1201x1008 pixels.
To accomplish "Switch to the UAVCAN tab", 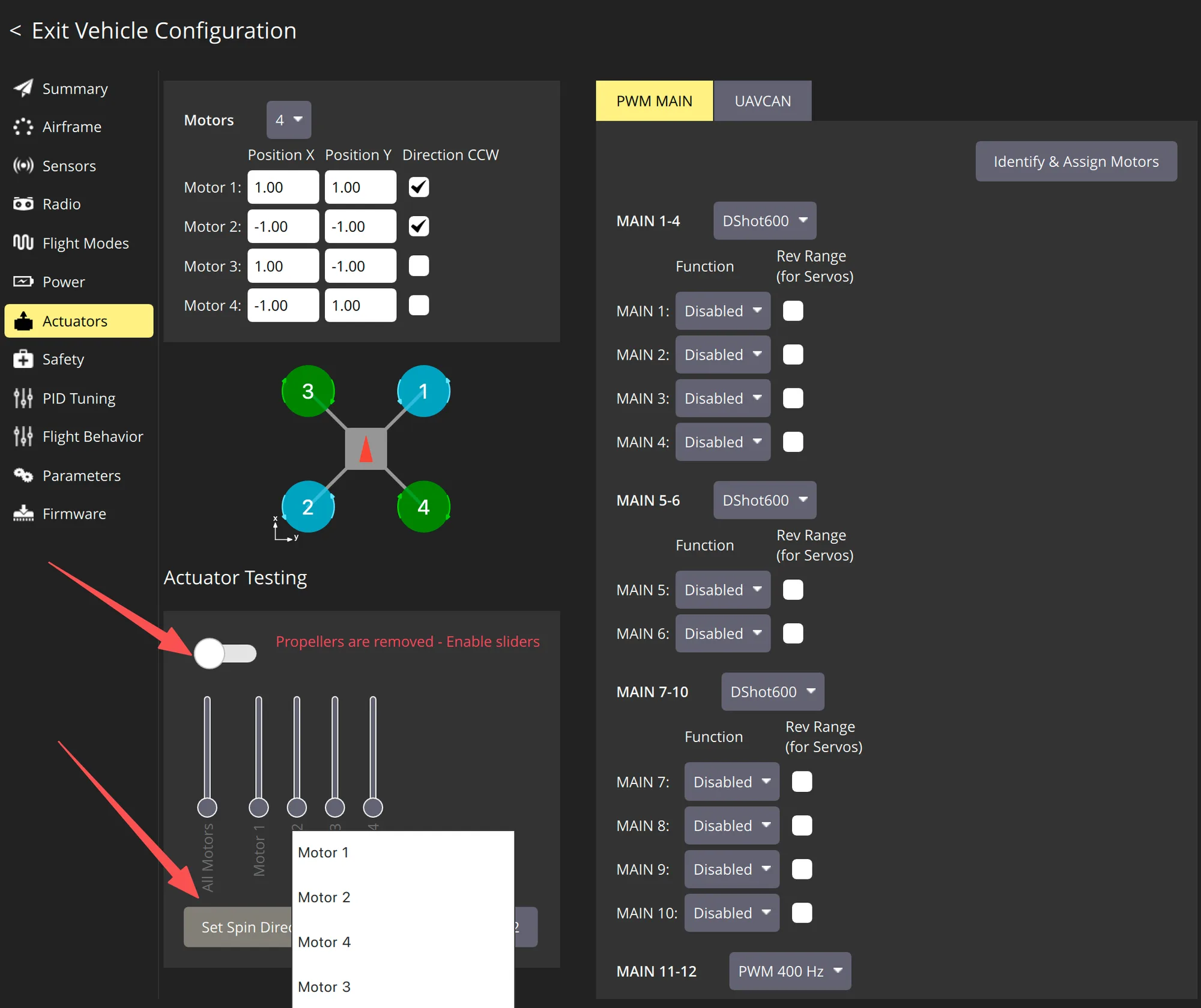I will [x=763, y=101].
